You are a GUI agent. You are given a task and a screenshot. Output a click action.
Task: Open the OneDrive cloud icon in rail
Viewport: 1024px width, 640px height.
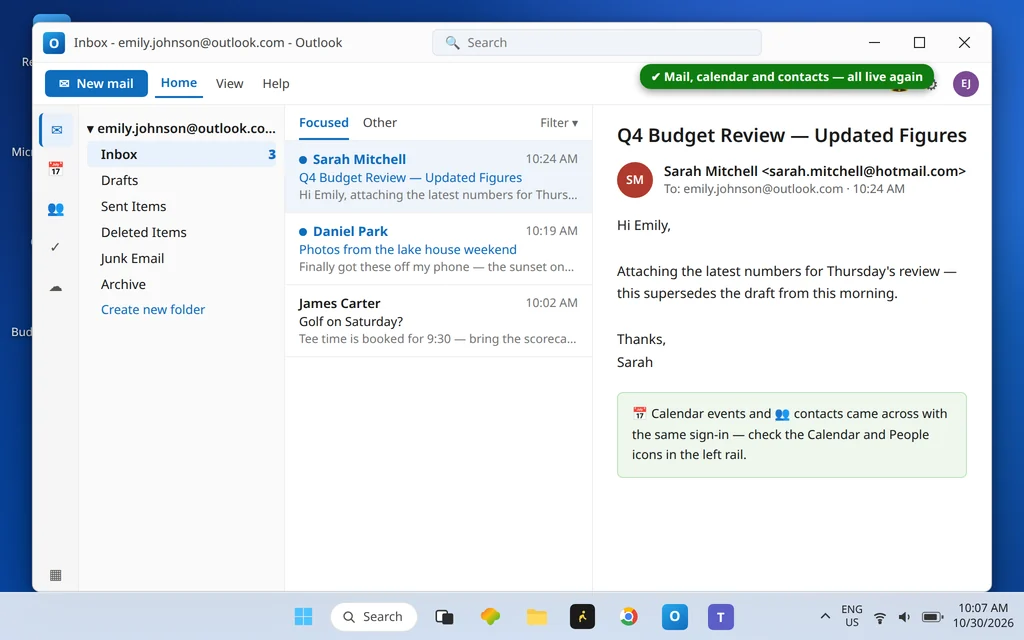[56, 288]
